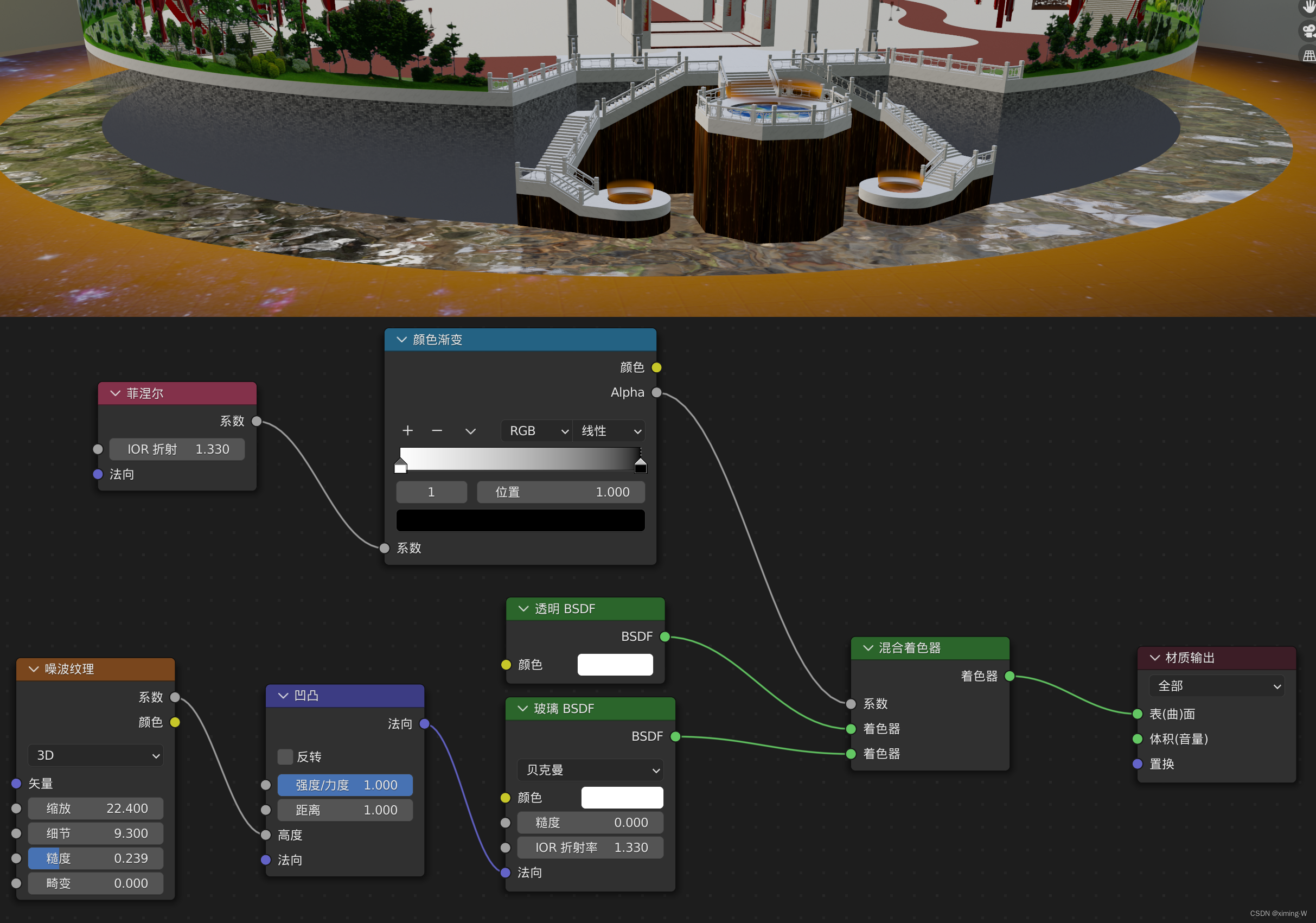The image size is (1316, 923).
Task: Click the camera view icon in viewport
Action: pos(1308,30)
